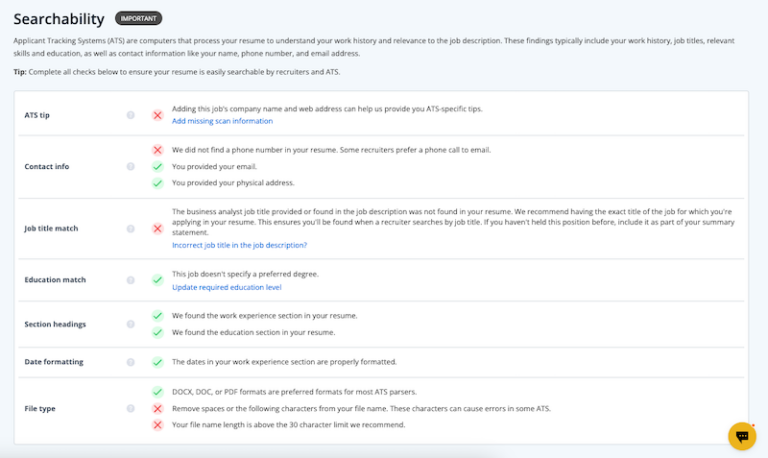The image size is (768, 458).
Task: Open Add missing scan information link
Action: pos(222,121)
